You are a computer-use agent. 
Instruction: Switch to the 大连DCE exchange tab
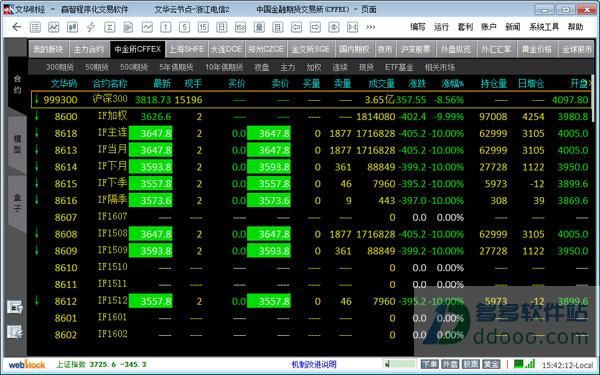pyautogui.click(x=226, y=49)
